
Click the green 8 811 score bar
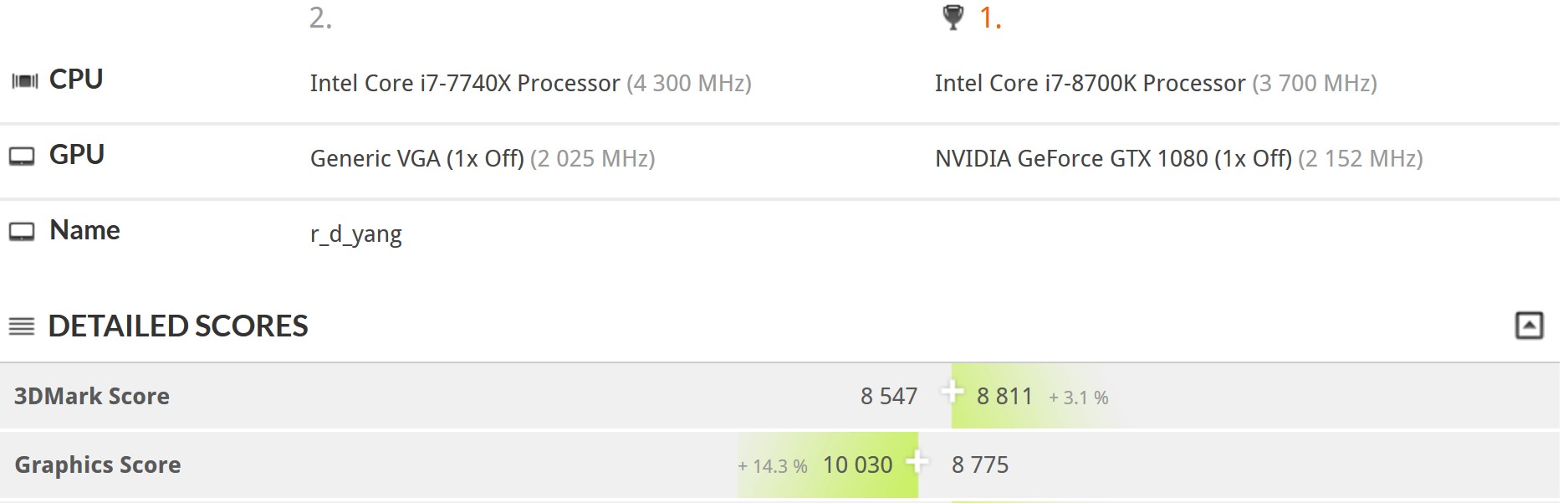pyautogui.click(x=1035, y=396)
